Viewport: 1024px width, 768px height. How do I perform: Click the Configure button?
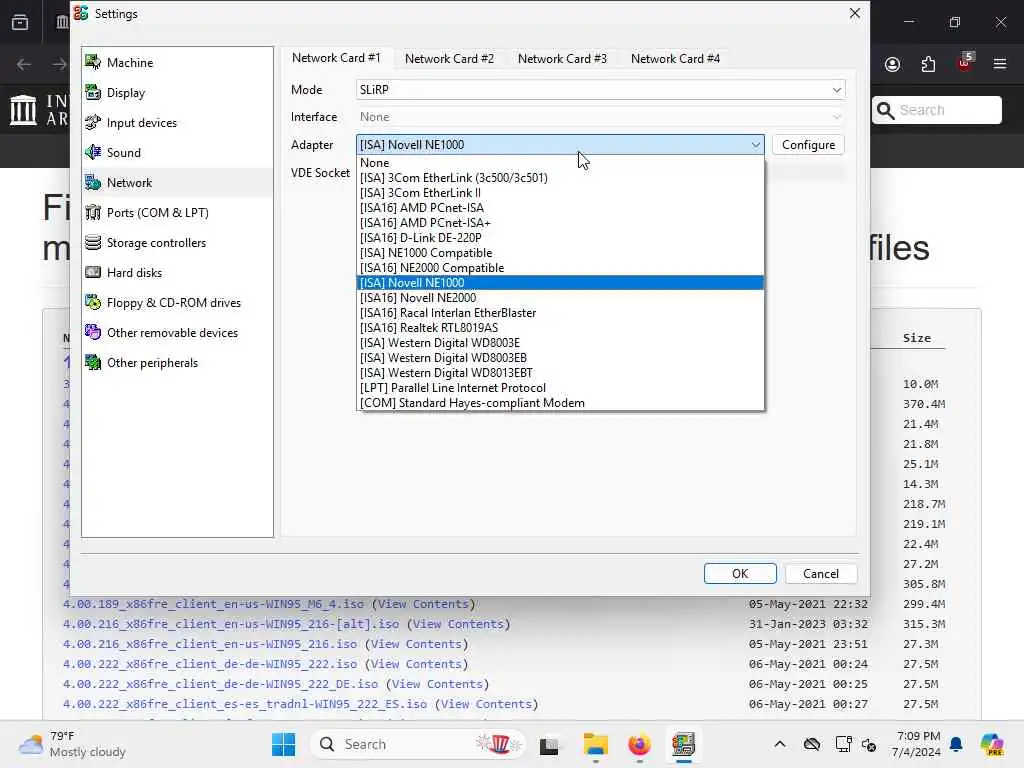pyautogui.click(x=808, y=144)
